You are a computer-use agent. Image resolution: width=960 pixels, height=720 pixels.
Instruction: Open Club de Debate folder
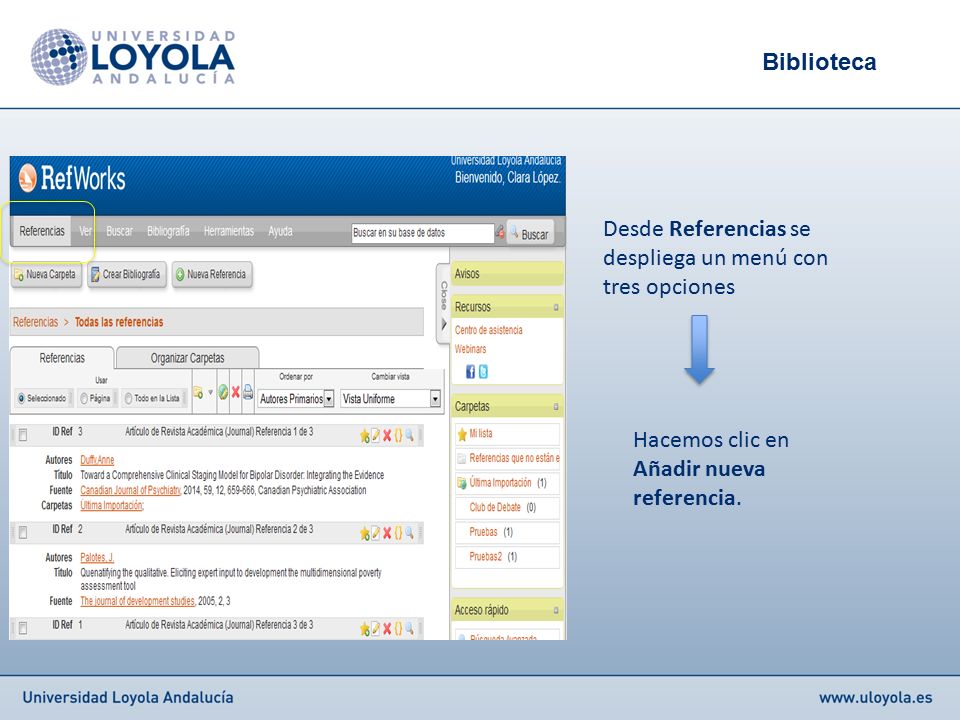(x=507, y=508)
